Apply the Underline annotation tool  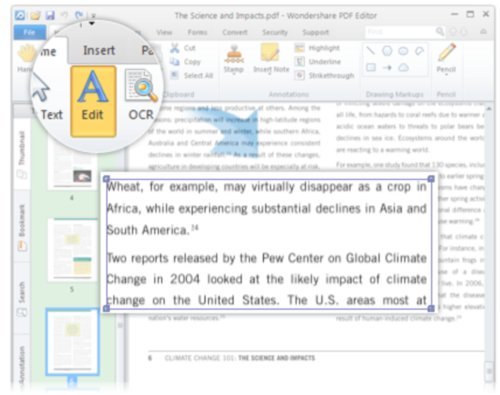click(x=318, y=62)
